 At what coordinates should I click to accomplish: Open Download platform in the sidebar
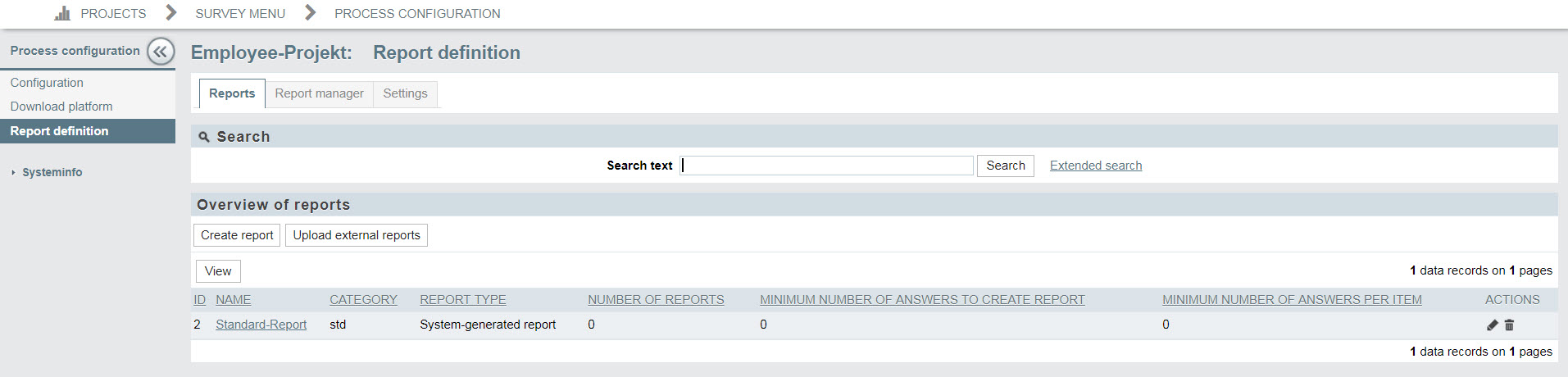click(x=61, y=107)
